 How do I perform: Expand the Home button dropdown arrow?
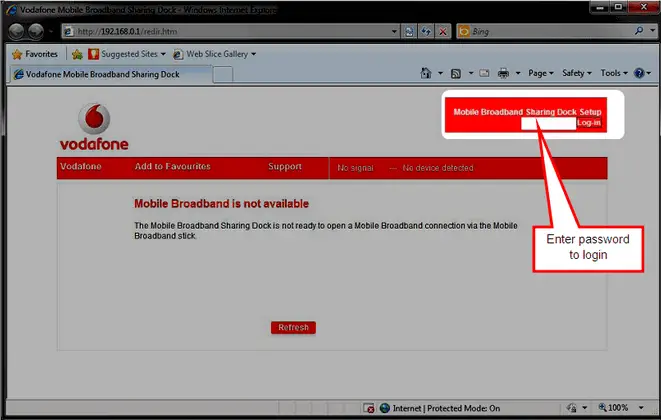tap(440, 73)
